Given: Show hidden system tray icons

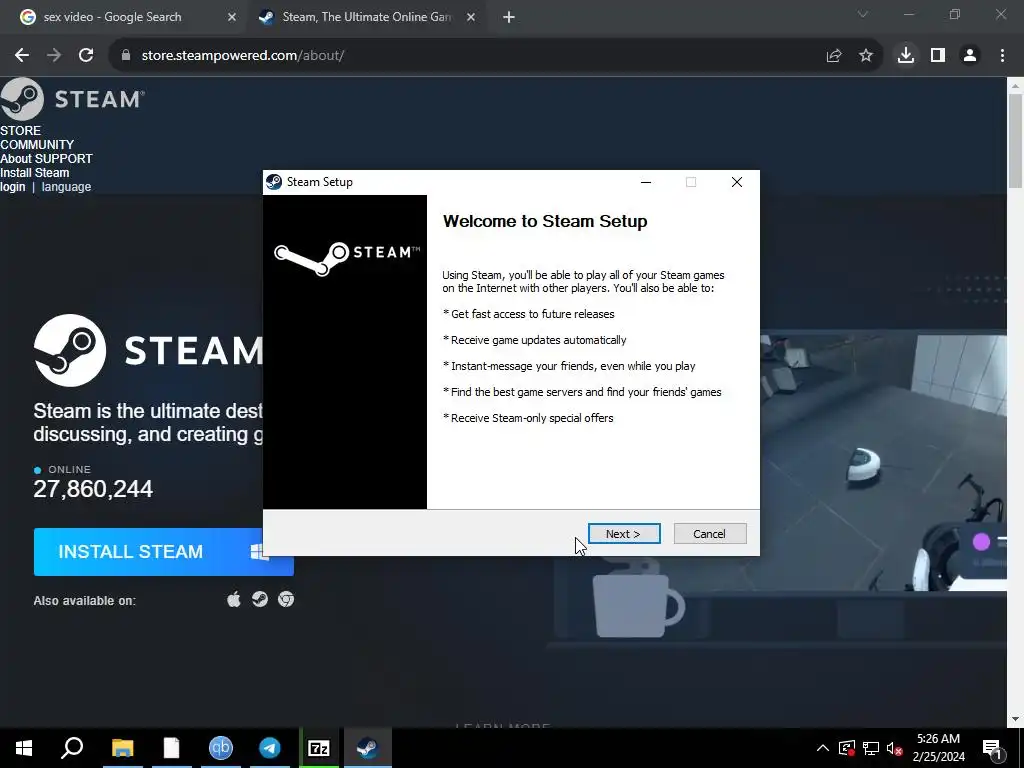Looking at the screenshot, I should (x=823, y=748).
